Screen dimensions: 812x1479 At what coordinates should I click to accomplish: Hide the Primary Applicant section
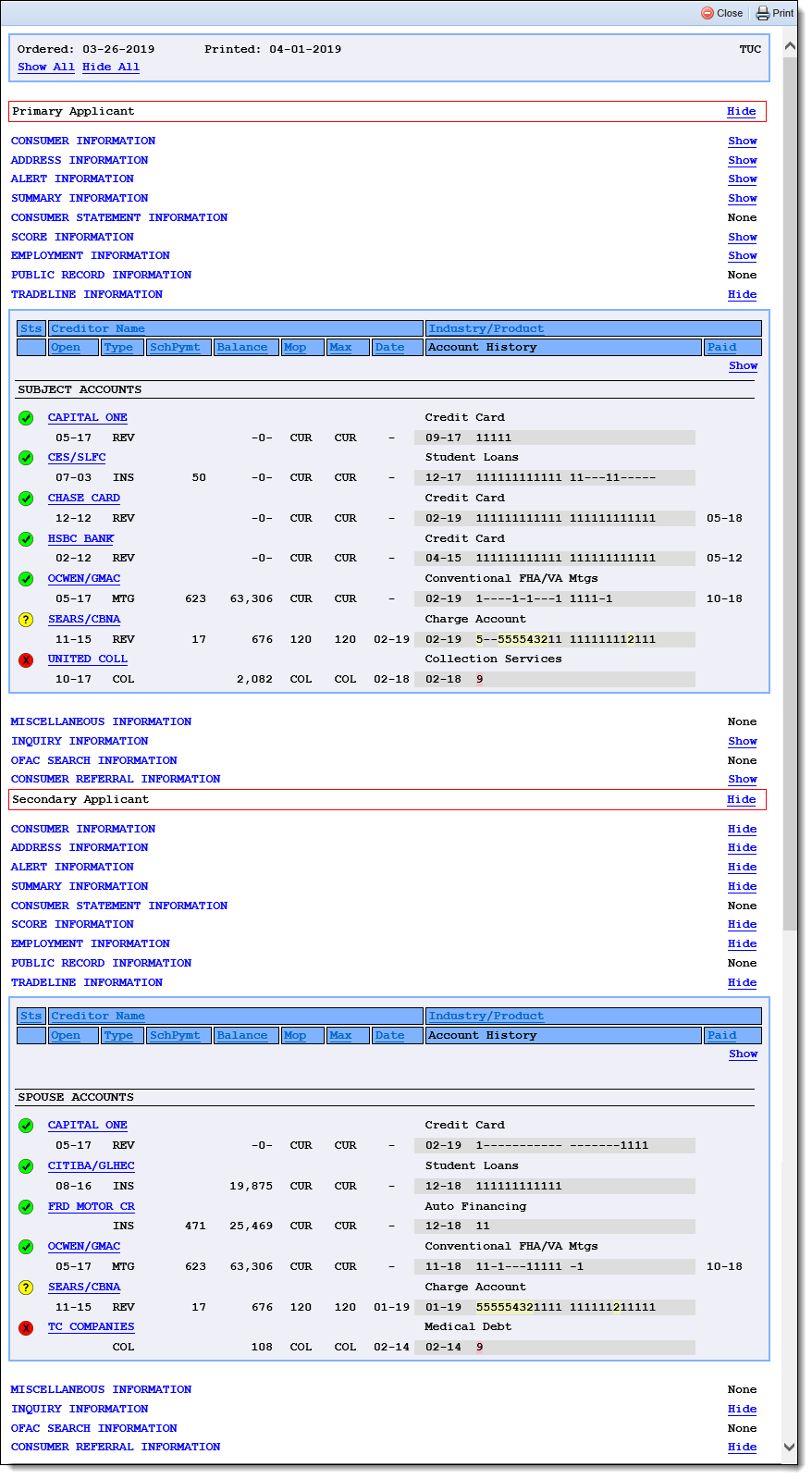742,111
